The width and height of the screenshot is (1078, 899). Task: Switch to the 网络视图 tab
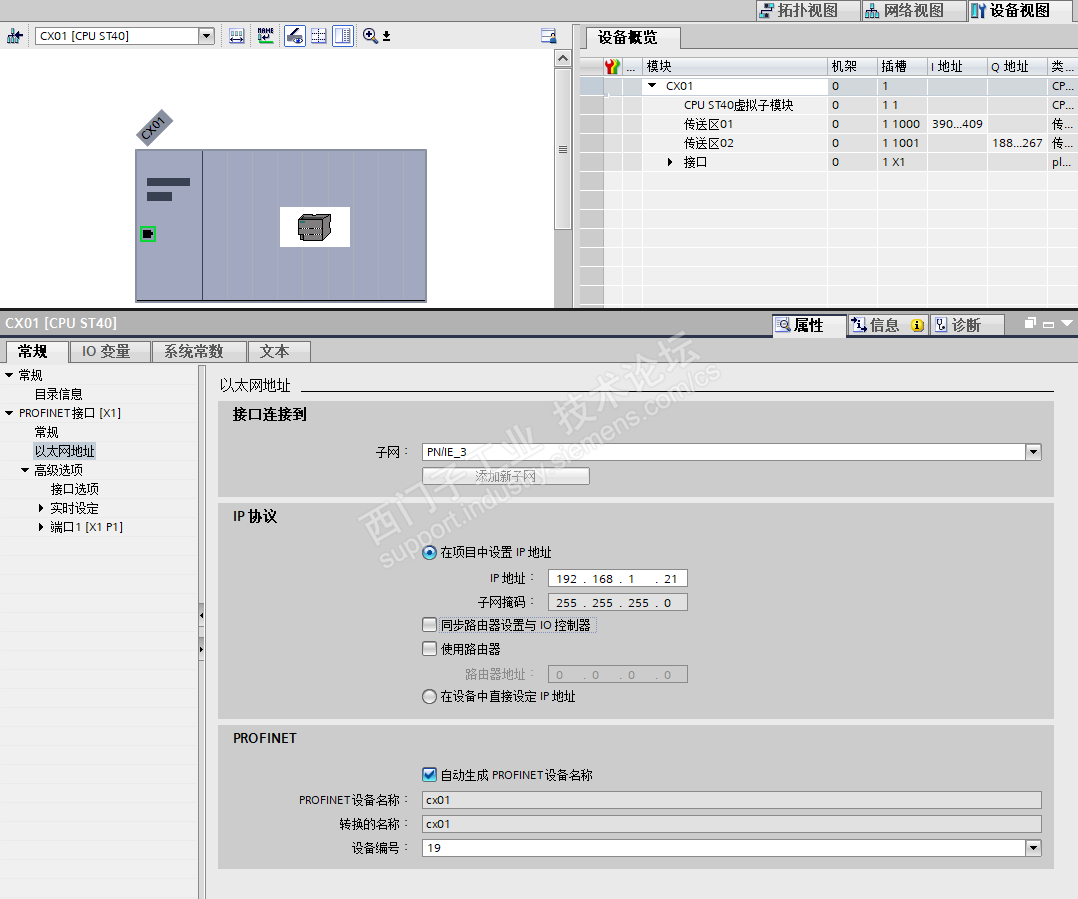pyautogui.click(x=914, y=10)
